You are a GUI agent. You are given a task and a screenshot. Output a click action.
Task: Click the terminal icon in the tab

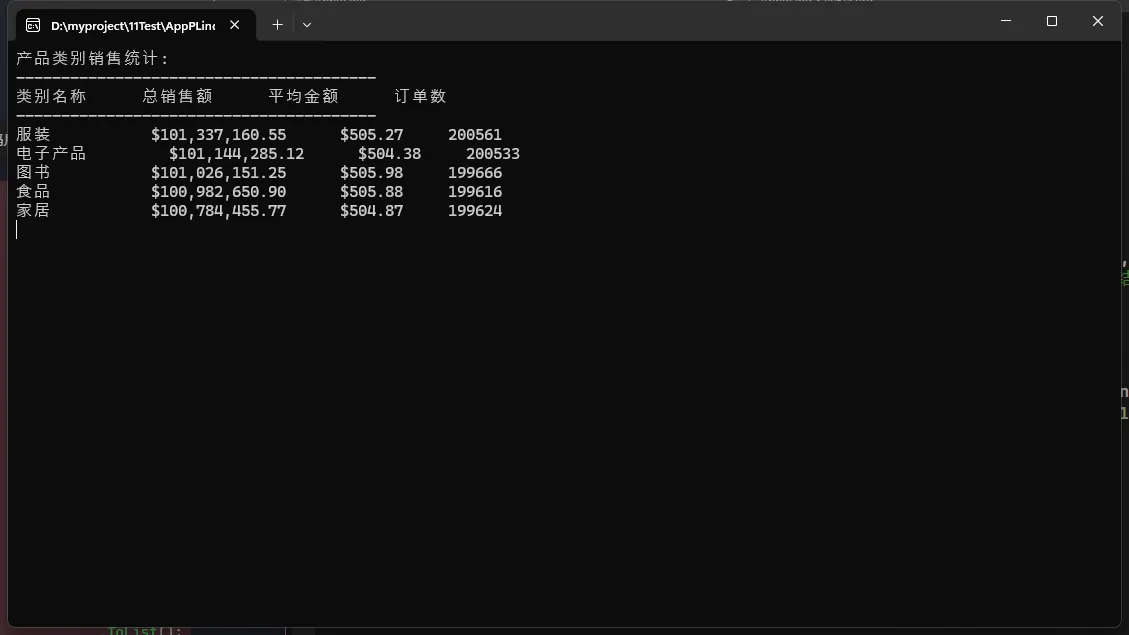click(x=33, y=25)
